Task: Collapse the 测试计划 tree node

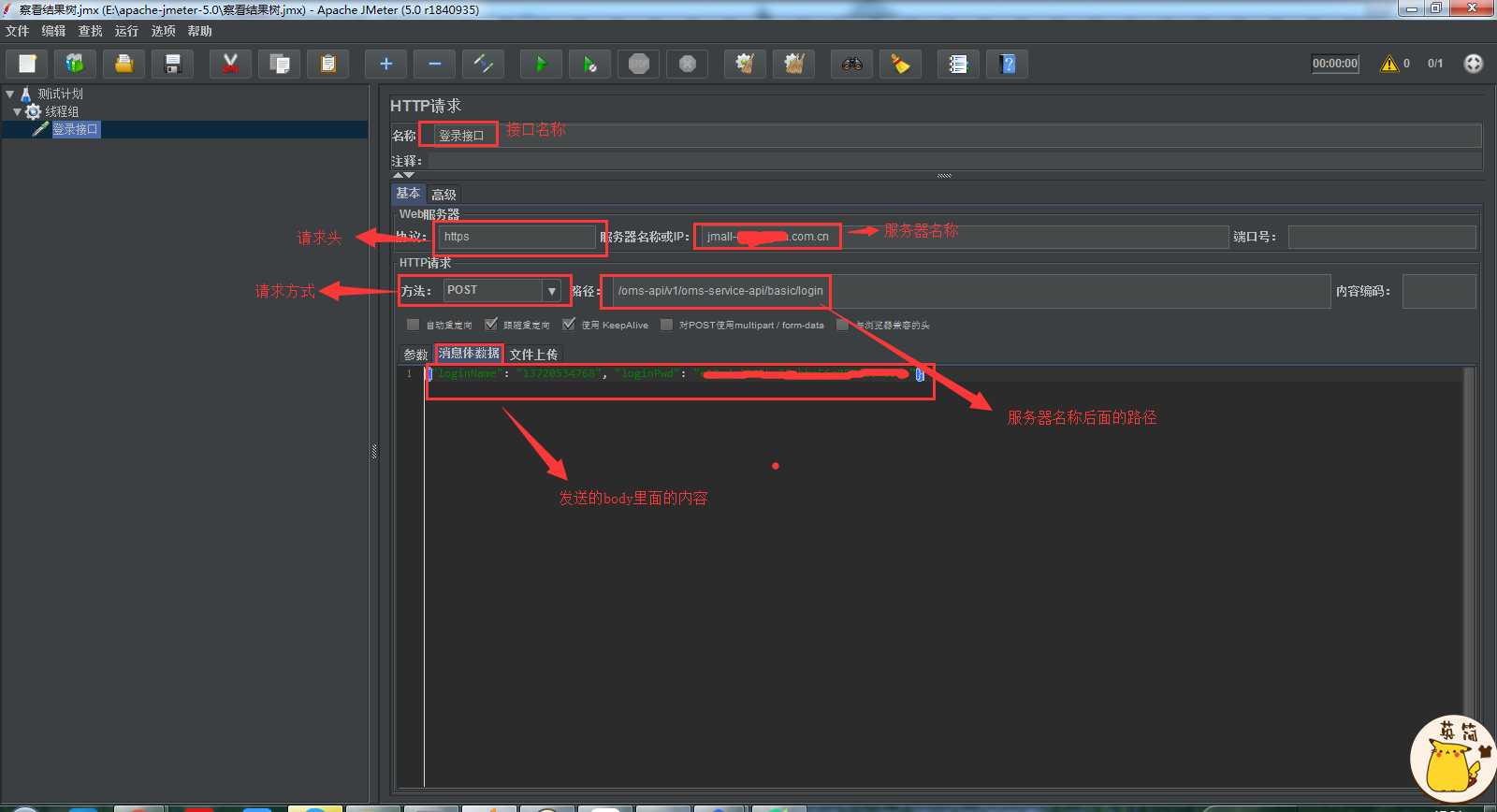Action: click(9, 94)
